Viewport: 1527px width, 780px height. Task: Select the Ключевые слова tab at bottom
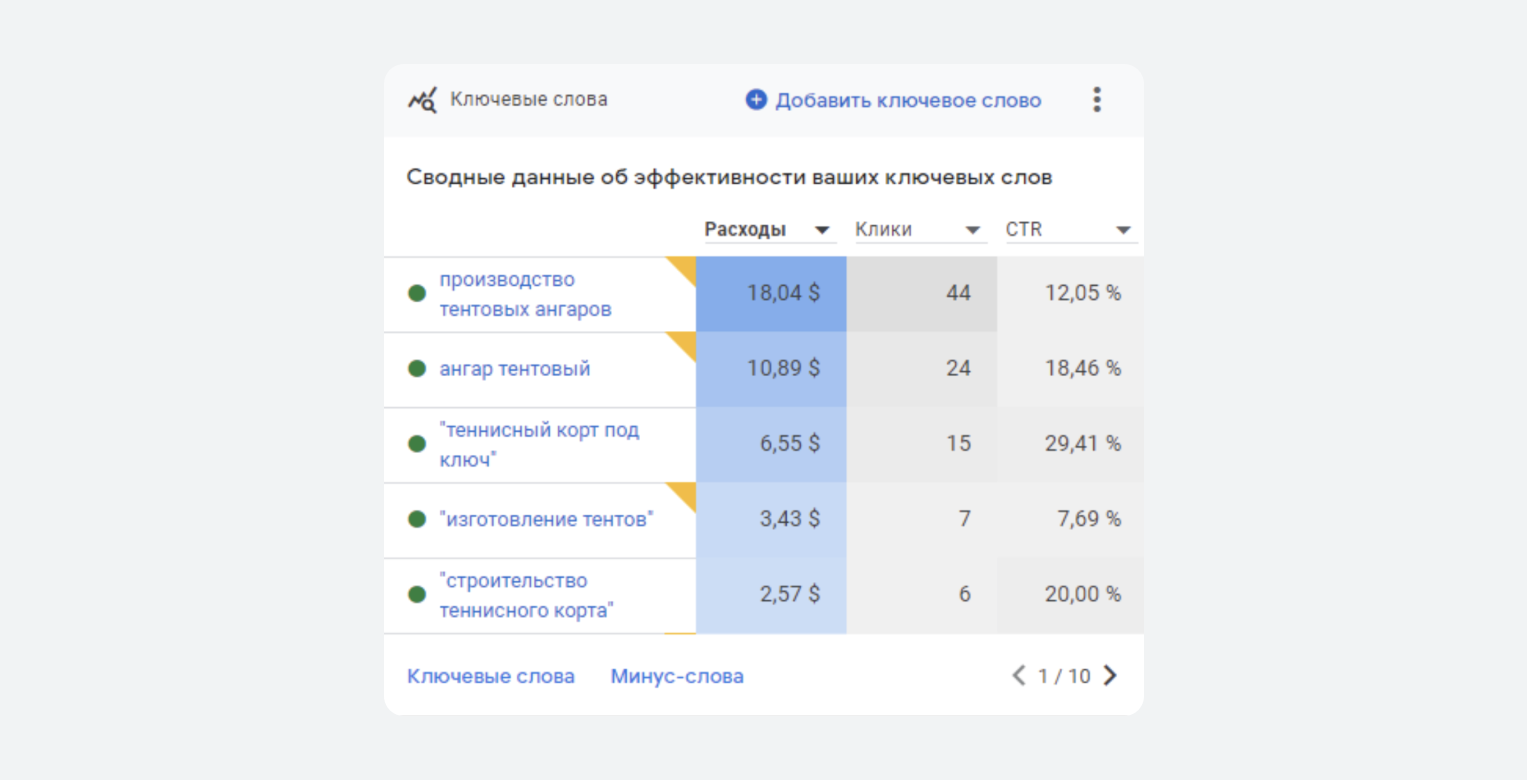click(490, 676)
